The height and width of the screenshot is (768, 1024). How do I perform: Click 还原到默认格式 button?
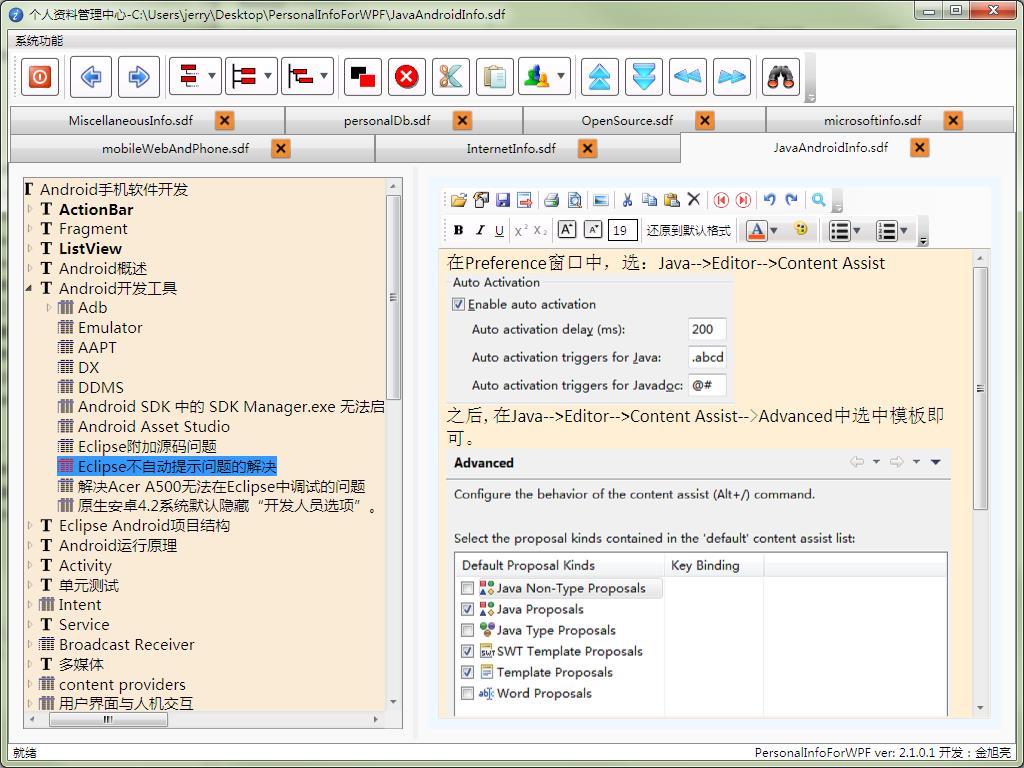[688, 230]
